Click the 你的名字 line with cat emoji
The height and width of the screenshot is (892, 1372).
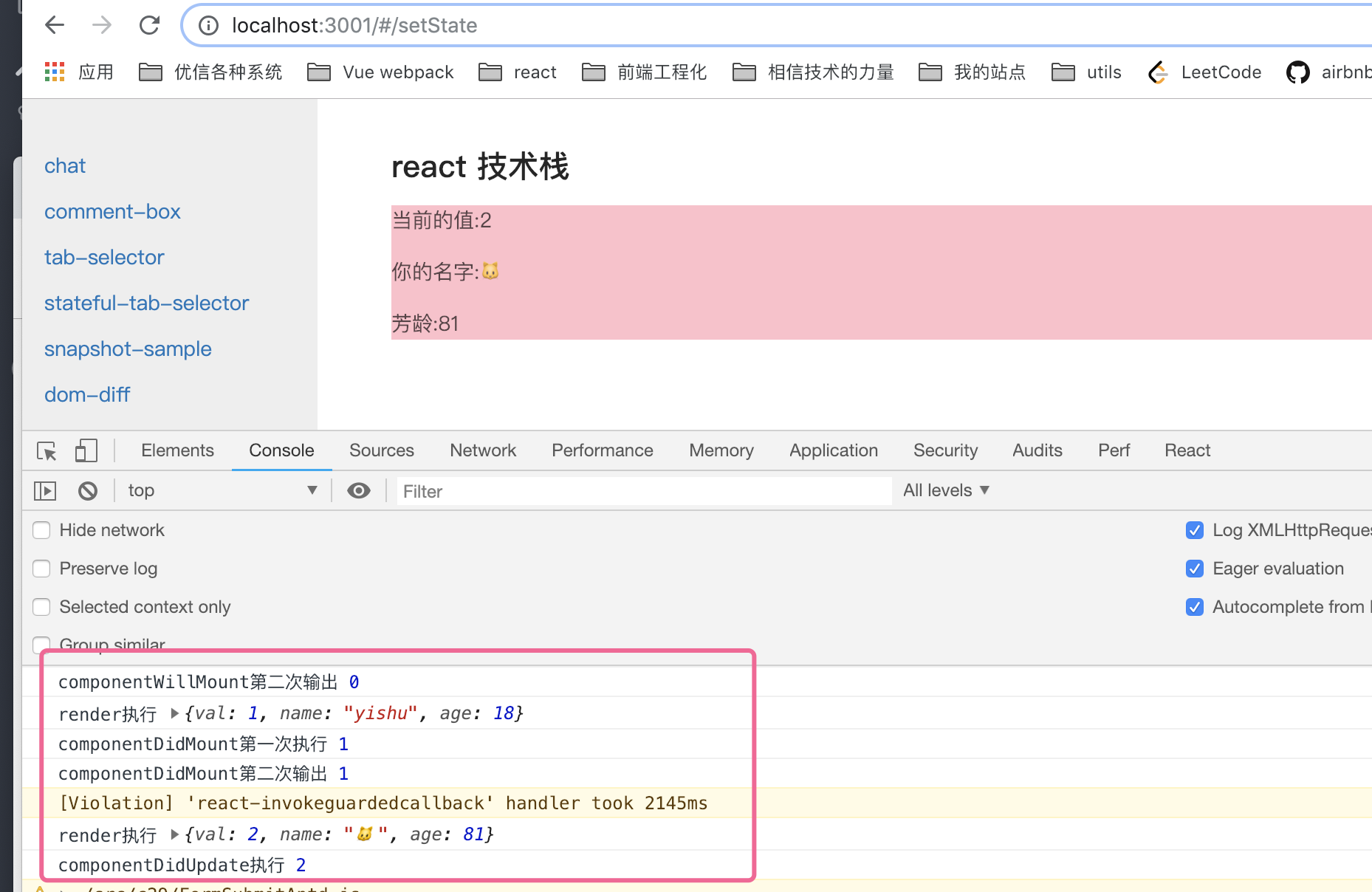[445, 272]
